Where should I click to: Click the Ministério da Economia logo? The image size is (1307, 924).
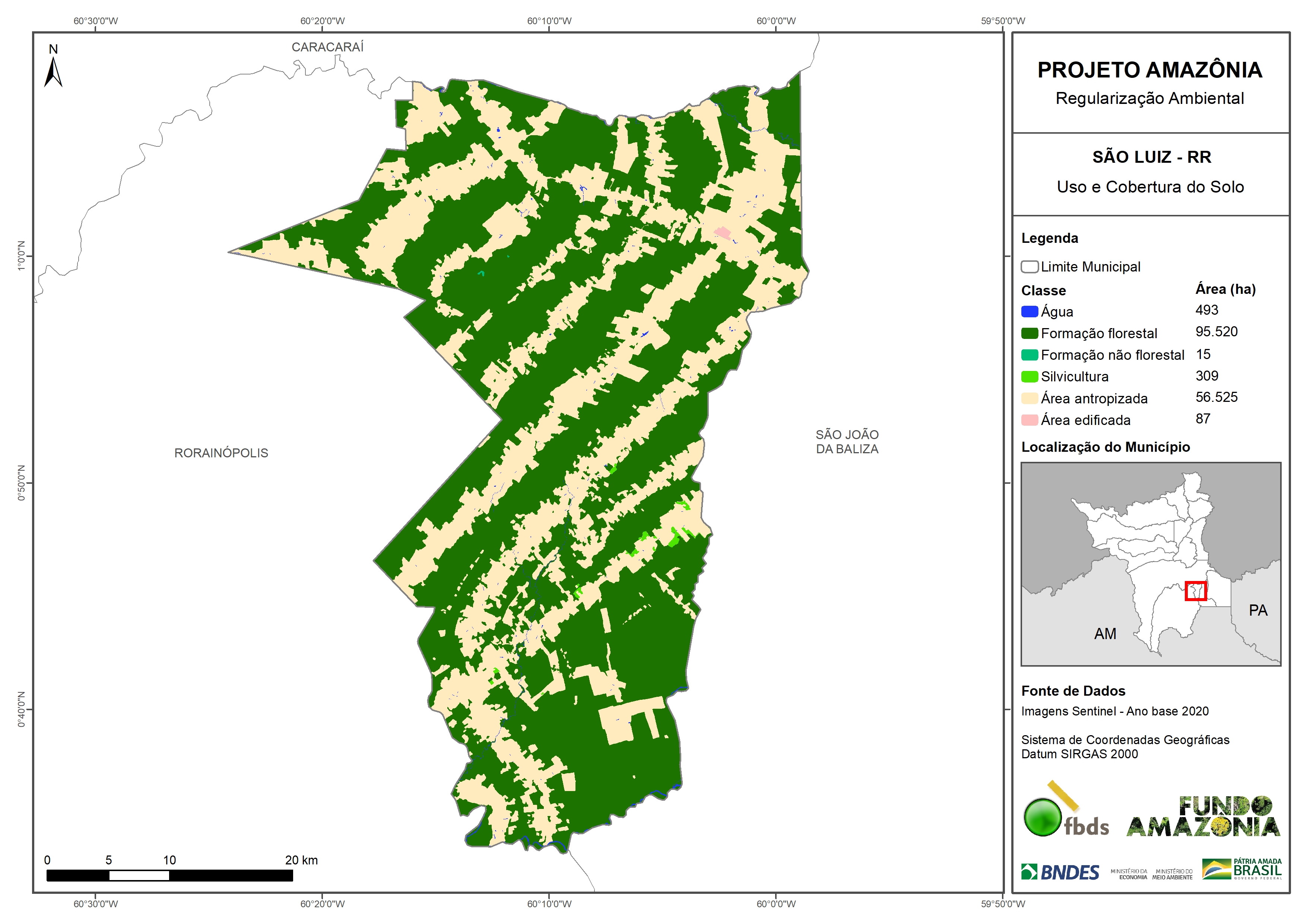[x=1129, y=874]
